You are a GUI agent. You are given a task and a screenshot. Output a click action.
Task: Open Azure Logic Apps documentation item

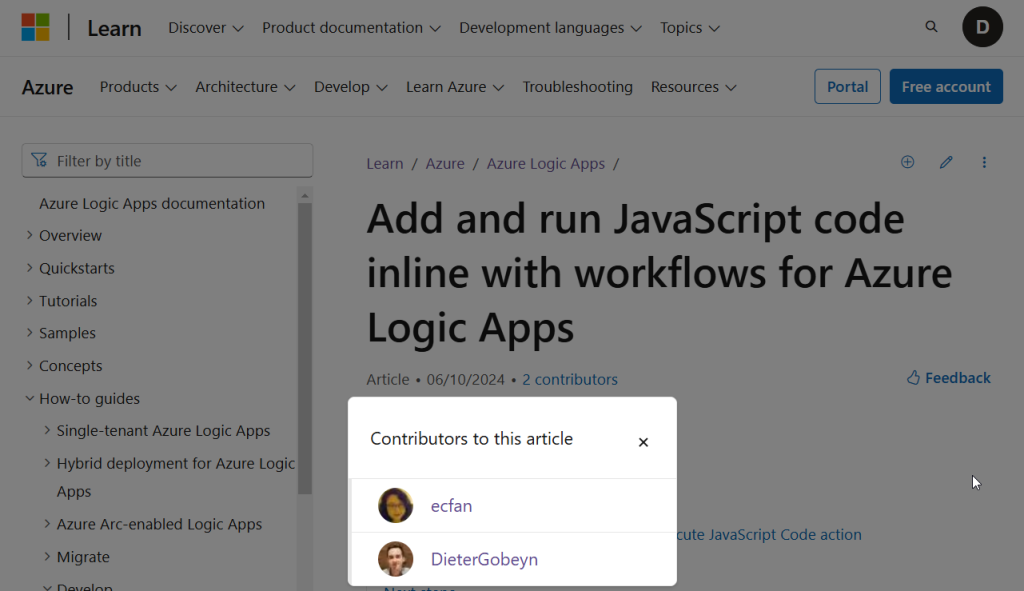coord(152,203)
